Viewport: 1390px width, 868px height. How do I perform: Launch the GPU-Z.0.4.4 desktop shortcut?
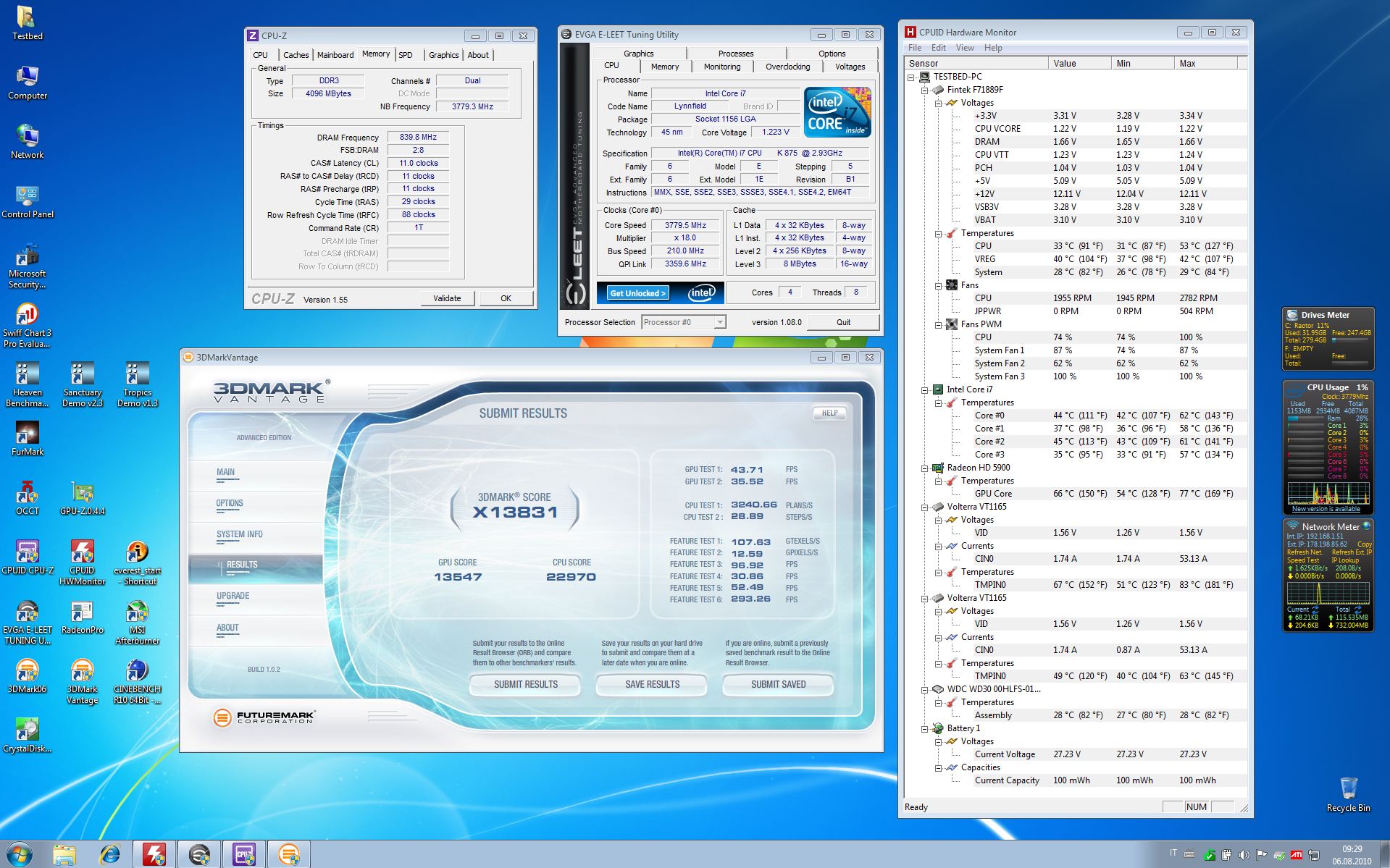tap(83, 498)
